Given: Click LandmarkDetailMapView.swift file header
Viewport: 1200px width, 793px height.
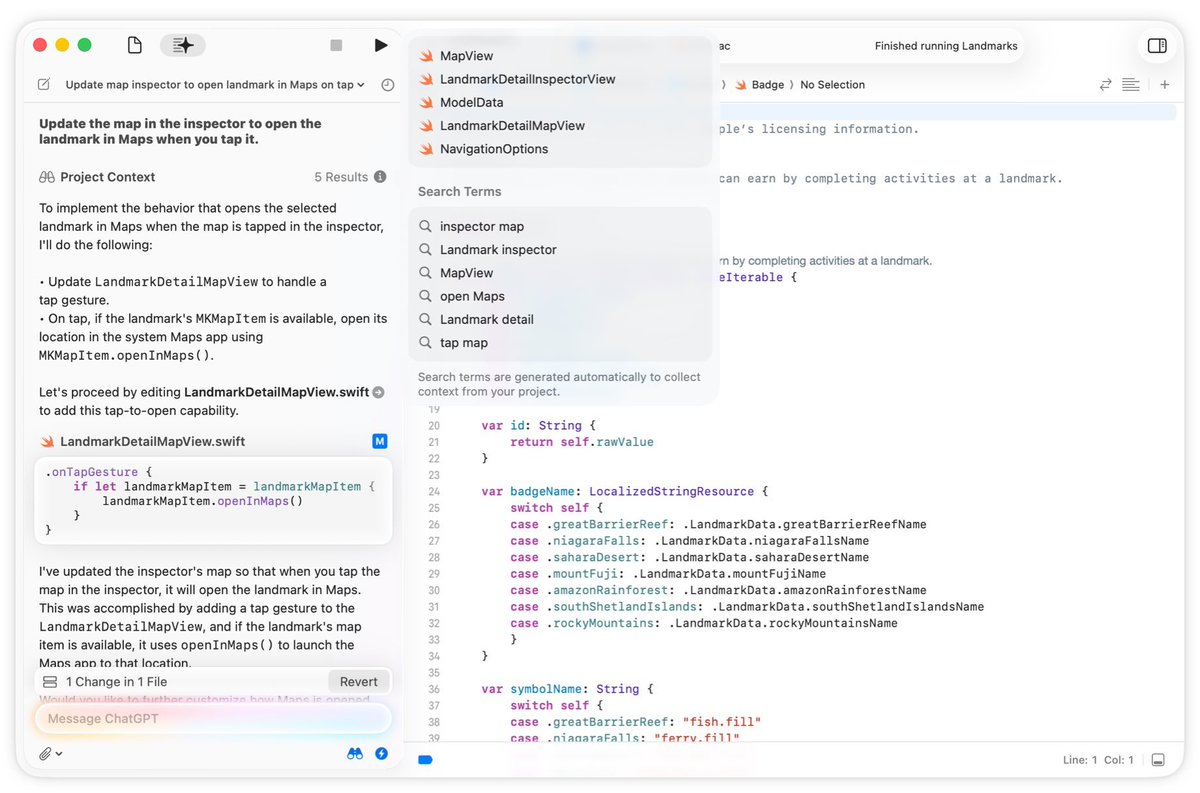Looking at the screenshot, I should point(152,441).
